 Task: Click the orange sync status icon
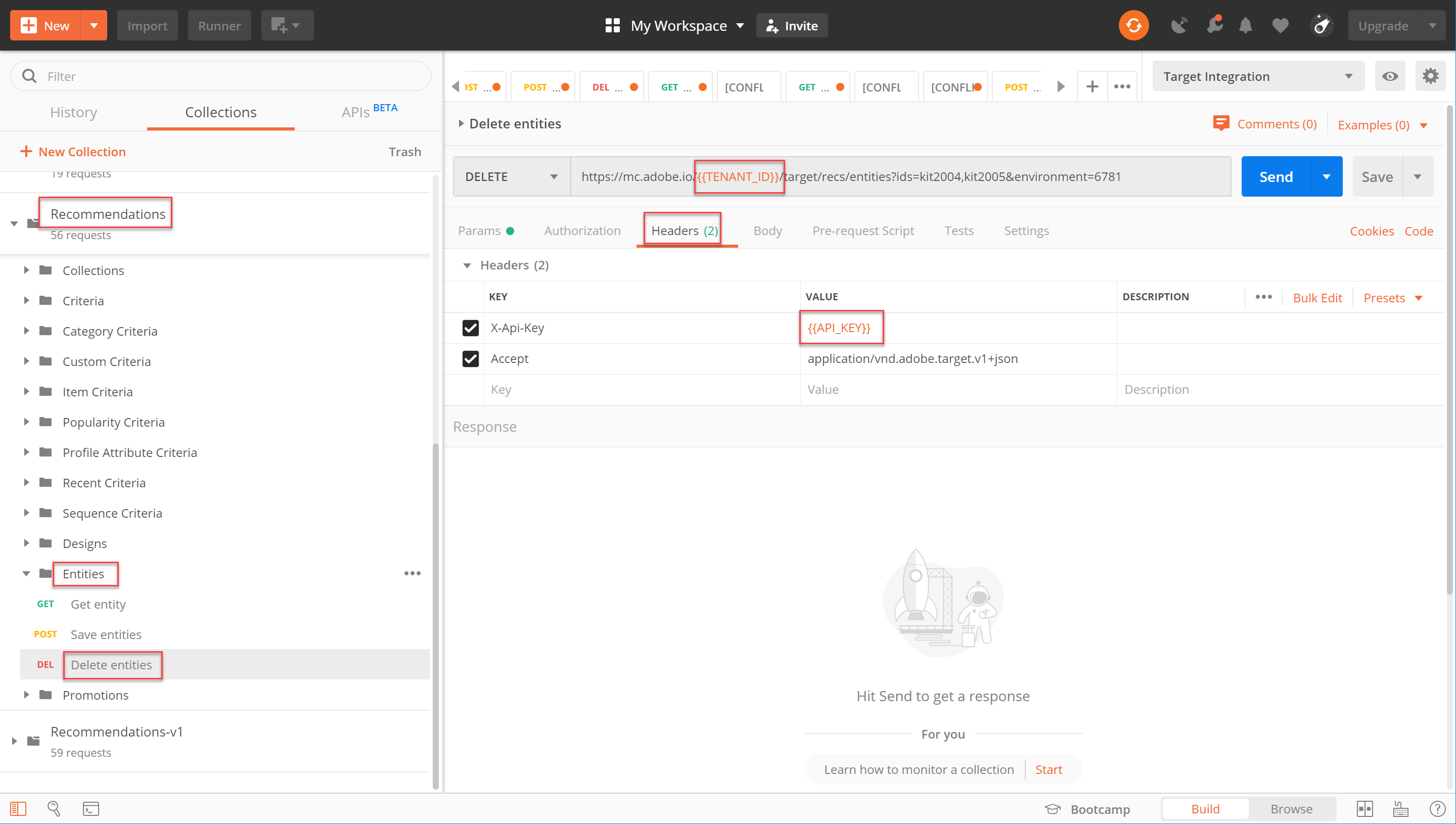click(1133, 25)
